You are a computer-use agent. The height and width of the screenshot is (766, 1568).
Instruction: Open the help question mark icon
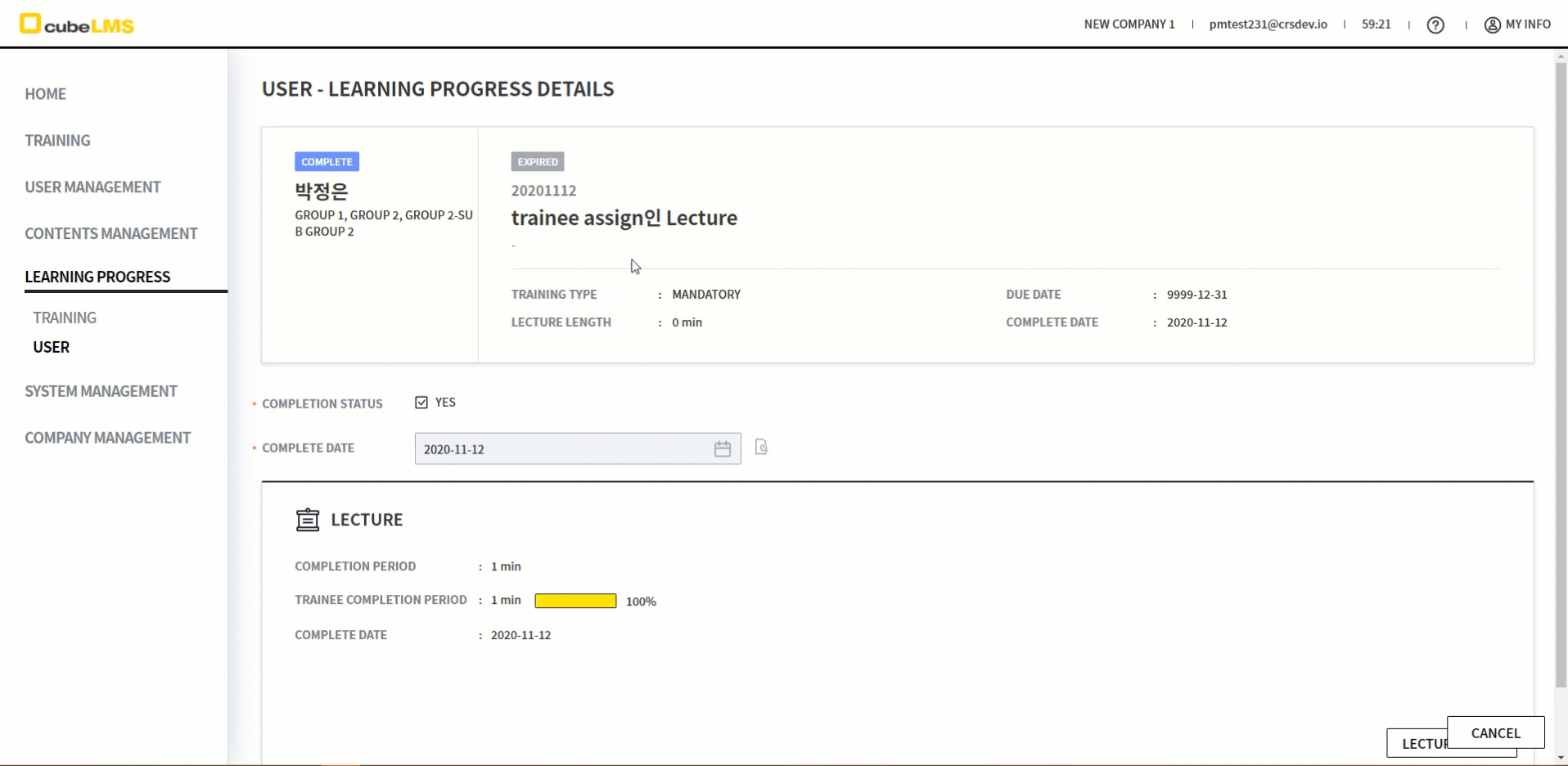1435,25
